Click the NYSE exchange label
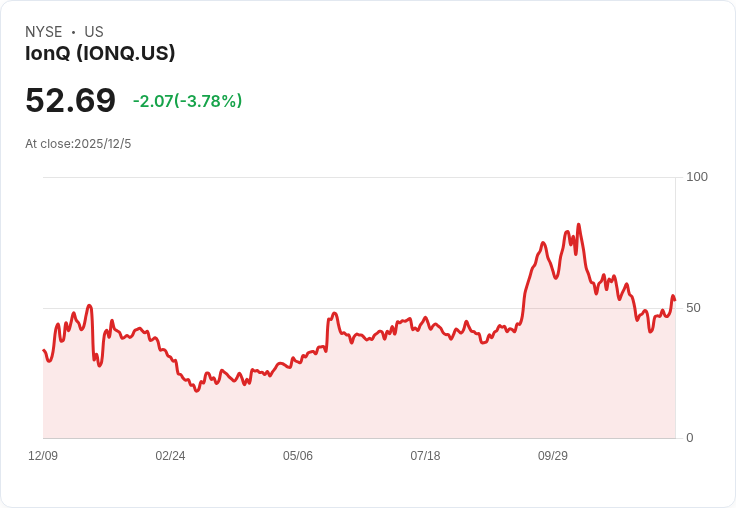 (44, 32)
